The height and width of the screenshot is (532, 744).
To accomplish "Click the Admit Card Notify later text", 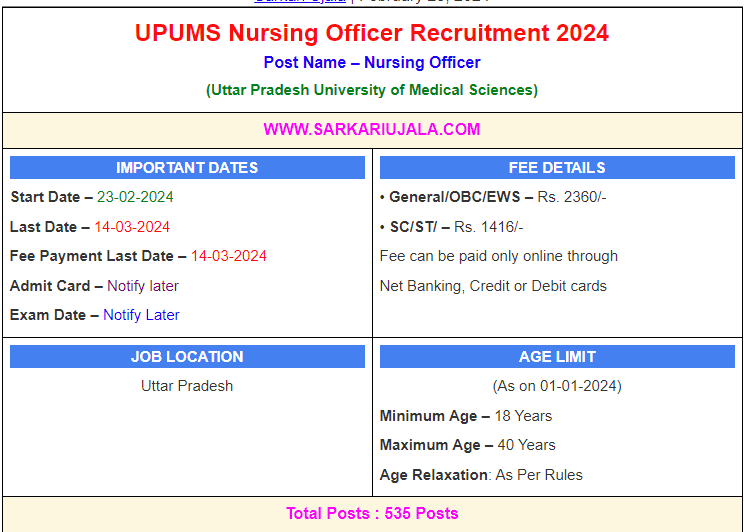I will pyautogui.click(x=143, y=286).
